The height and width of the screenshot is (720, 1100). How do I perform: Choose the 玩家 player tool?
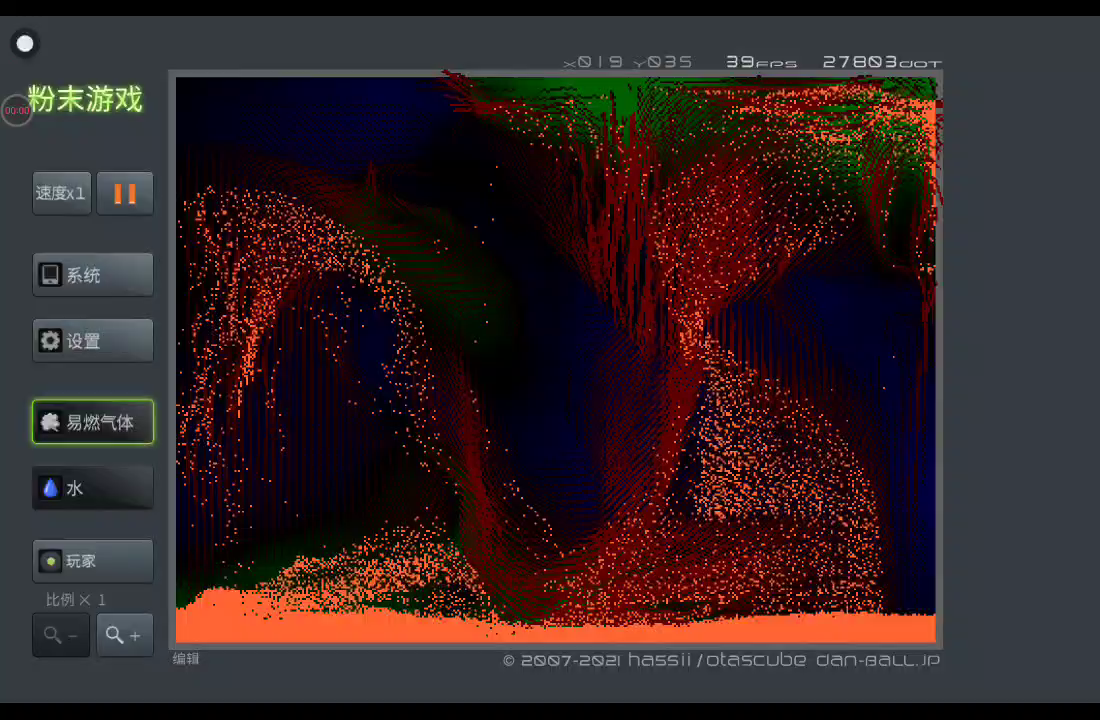(93, 561)
